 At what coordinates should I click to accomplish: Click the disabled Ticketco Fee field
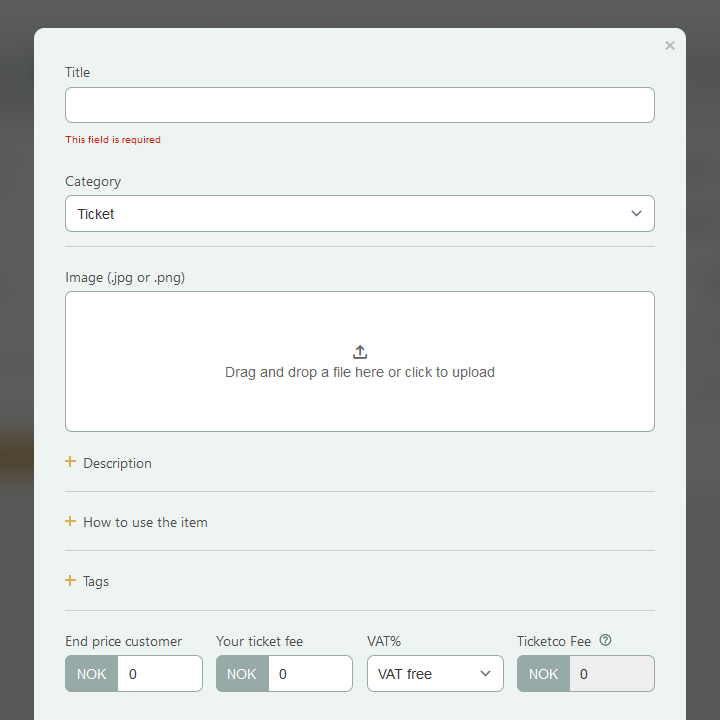[612, 674]
